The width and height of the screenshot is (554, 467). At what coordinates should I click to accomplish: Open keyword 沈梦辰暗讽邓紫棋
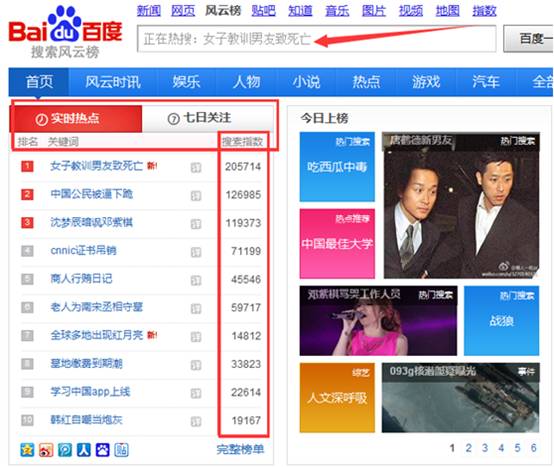tap(92, 222)
